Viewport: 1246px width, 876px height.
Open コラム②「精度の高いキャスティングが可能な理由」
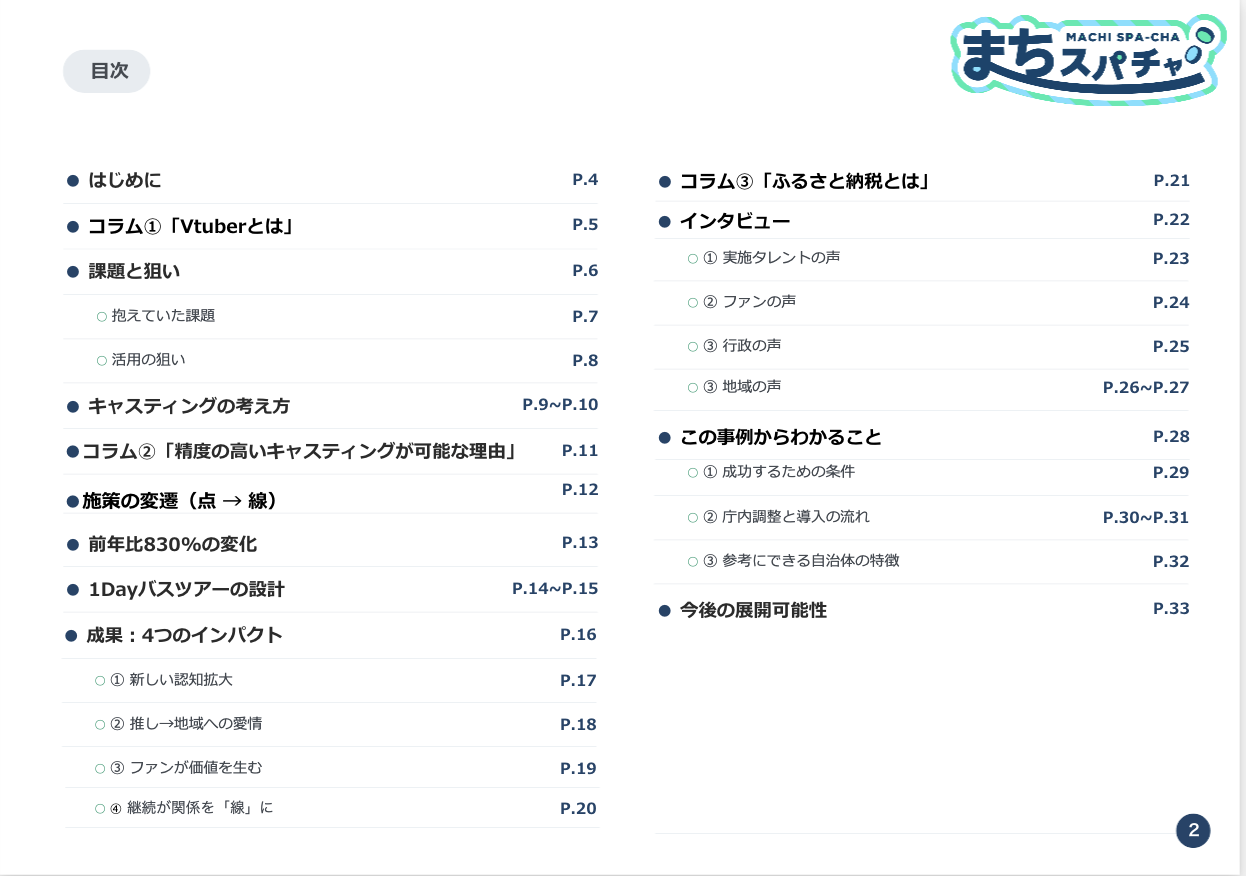click(x=298, y=451)
